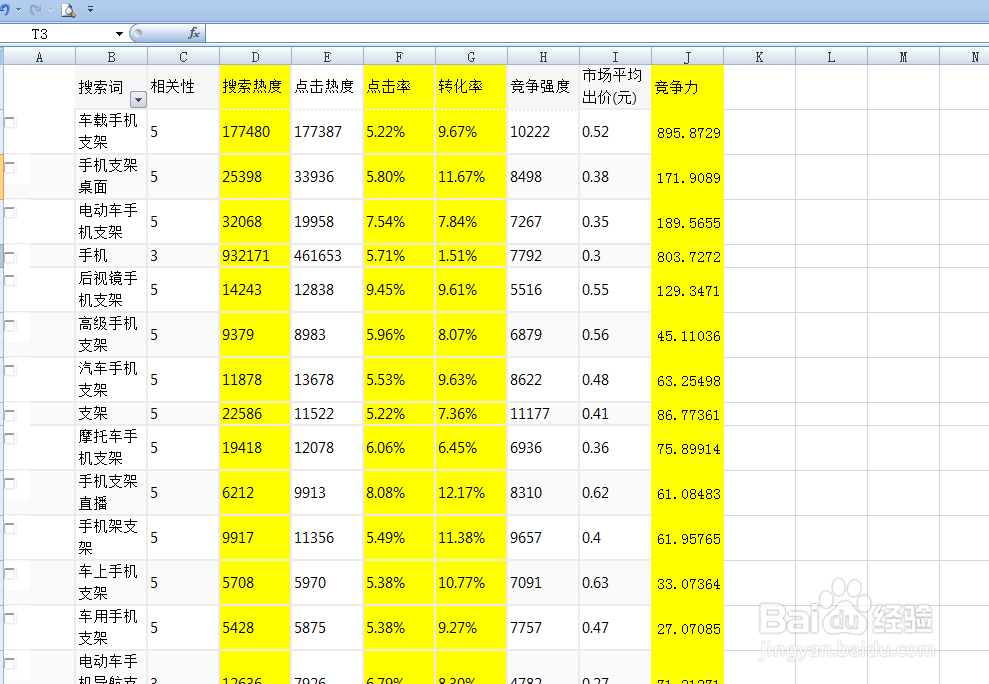
Task: Select cell with value 5428
Action: pos(255,627)
